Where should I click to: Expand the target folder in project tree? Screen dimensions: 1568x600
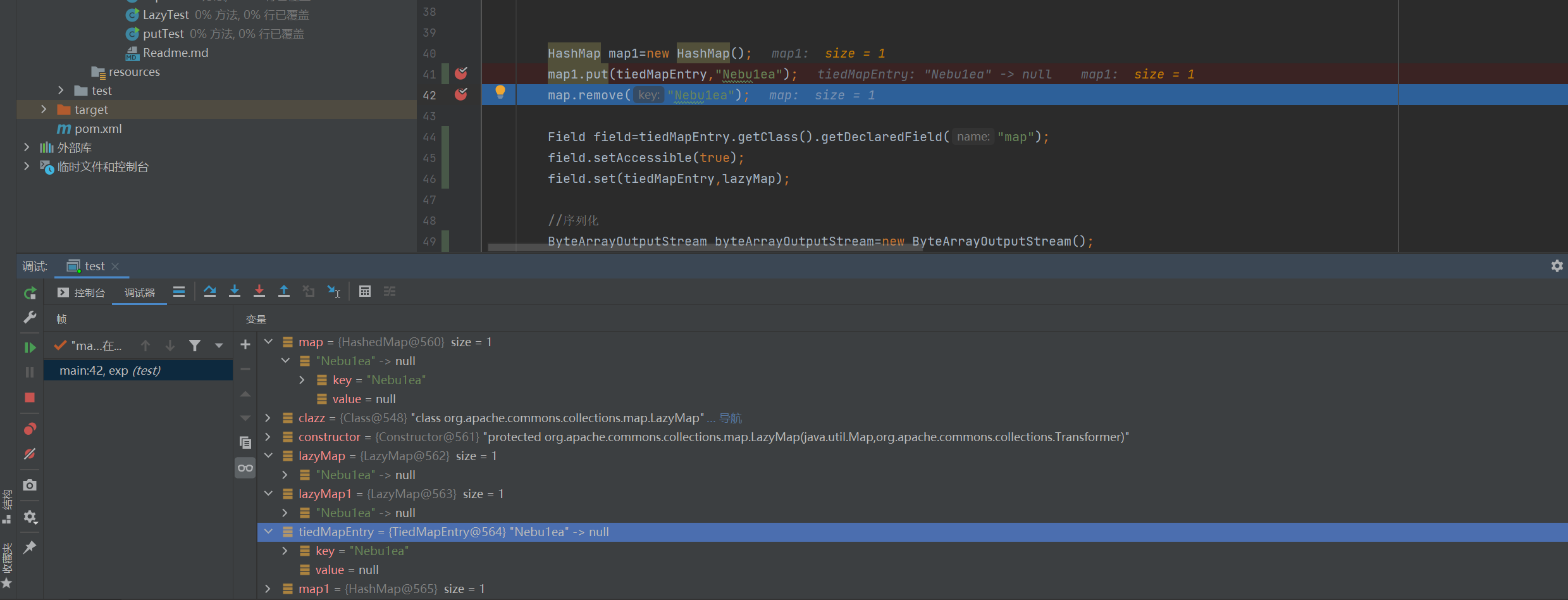(x=44, y=109)
